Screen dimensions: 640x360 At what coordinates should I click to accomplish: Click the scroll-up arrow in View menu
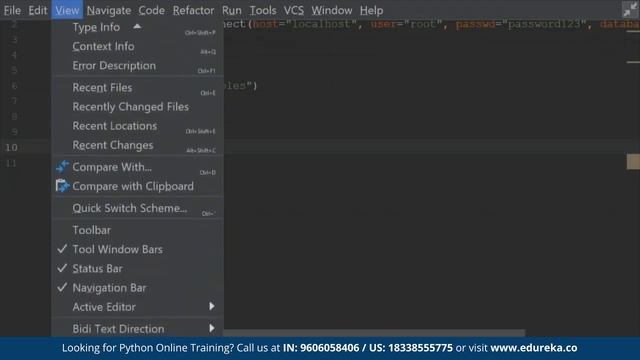coord(137,27)
